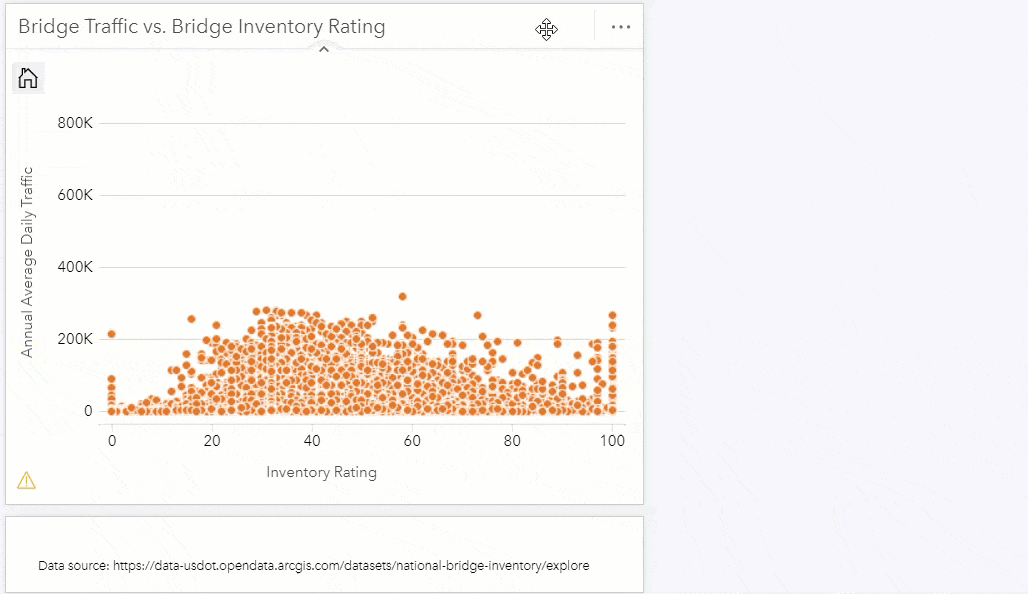Click the 100 tick on the x-axis
Viewport: 1028px width, 594px height.
[612, 440]
